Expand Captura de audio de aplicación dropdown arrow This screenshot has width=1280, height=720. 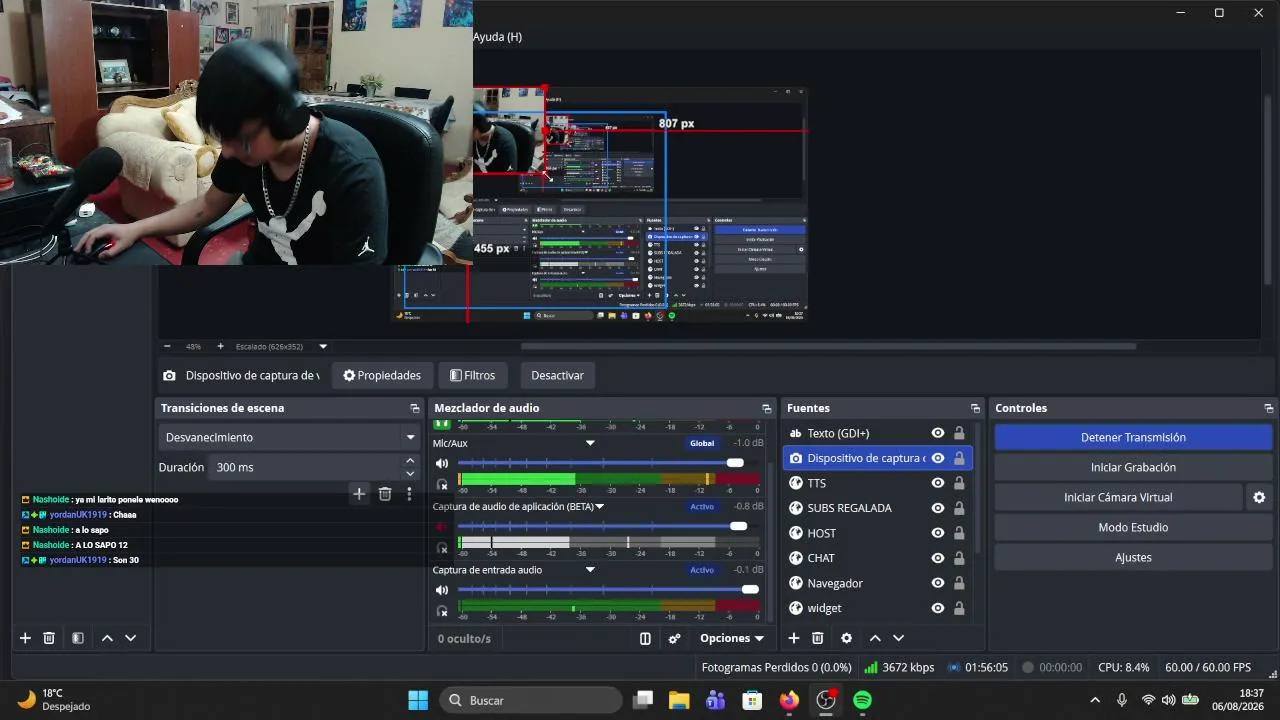point(600,506)
